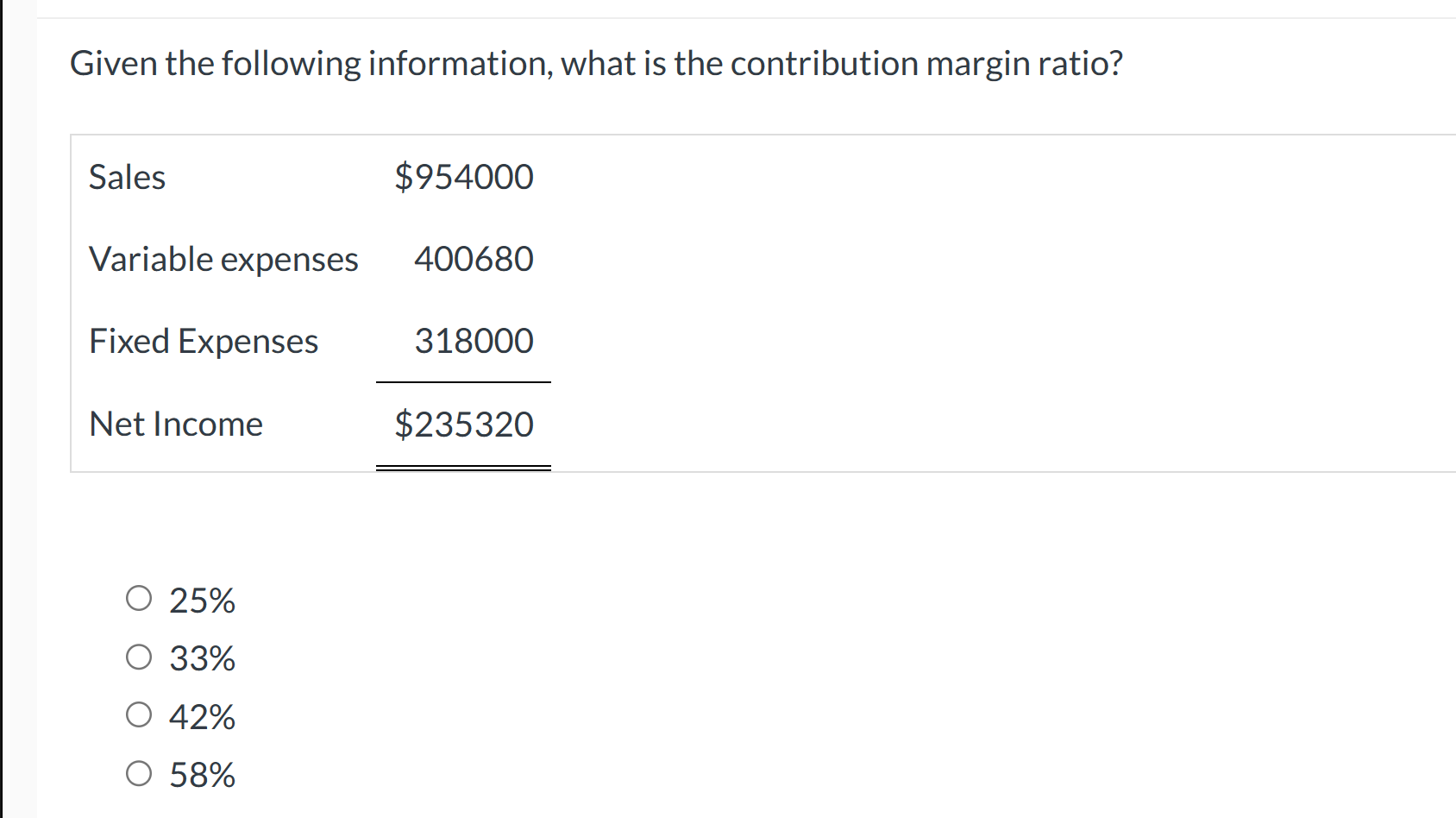Screen dimensions: 1456x818
Task: Click the 58% label text
Action: [201, 774]
